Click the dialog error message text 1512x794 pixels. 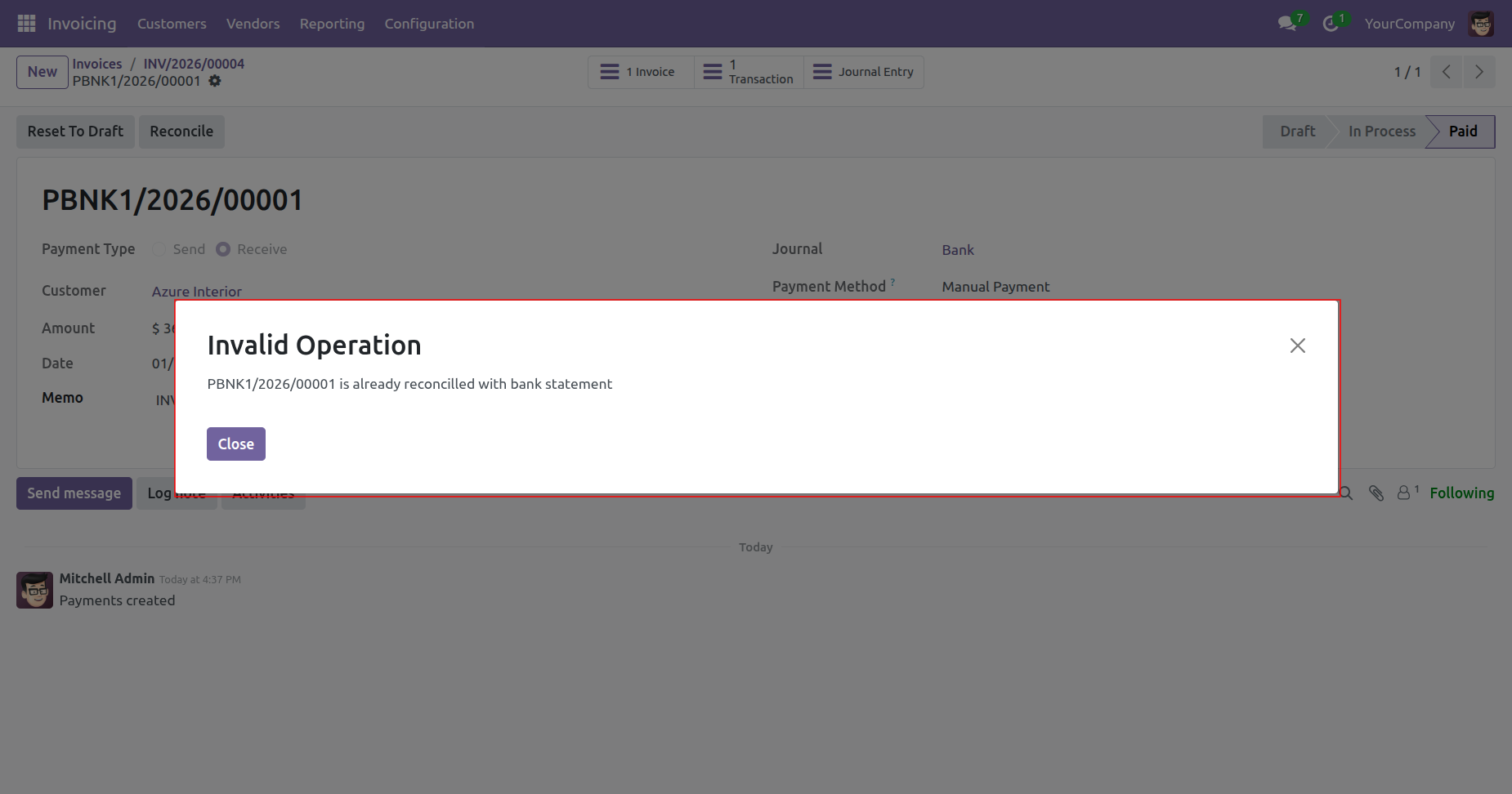click(x=409, y=384)
